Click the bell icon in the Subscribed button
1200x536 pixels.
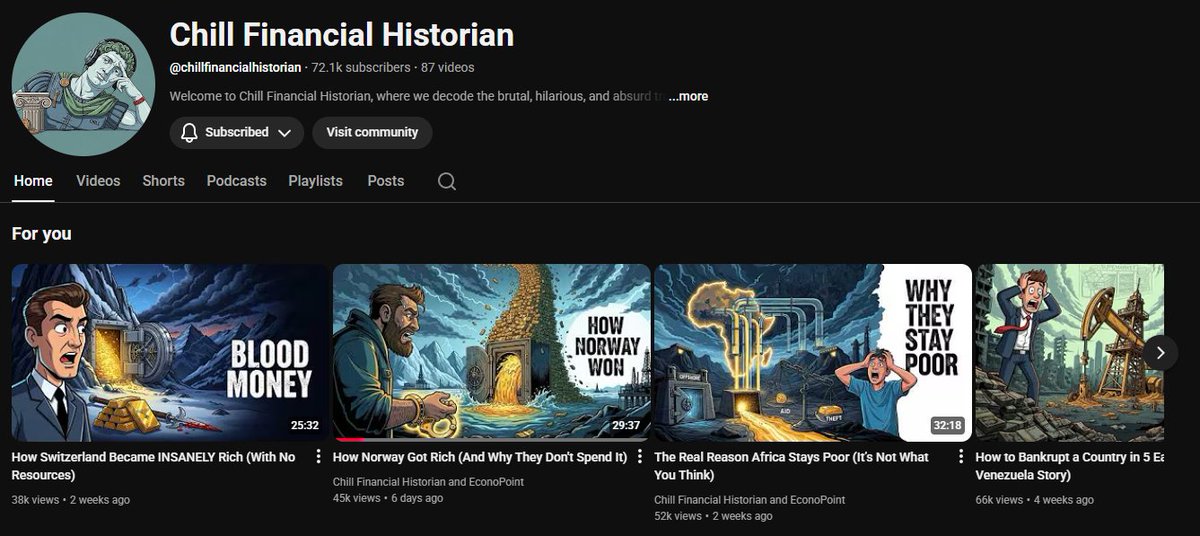pos(190,133)
